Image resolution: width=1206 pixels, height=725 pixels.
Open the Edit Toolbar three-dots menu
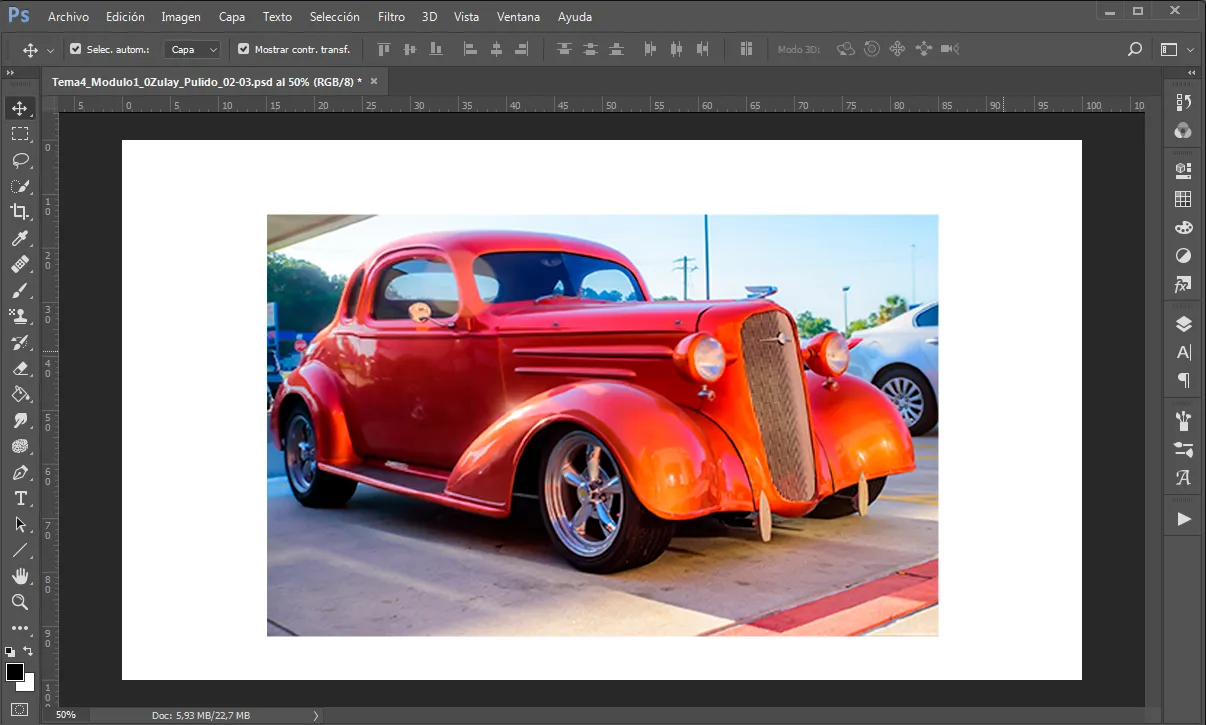click(20, 628)
